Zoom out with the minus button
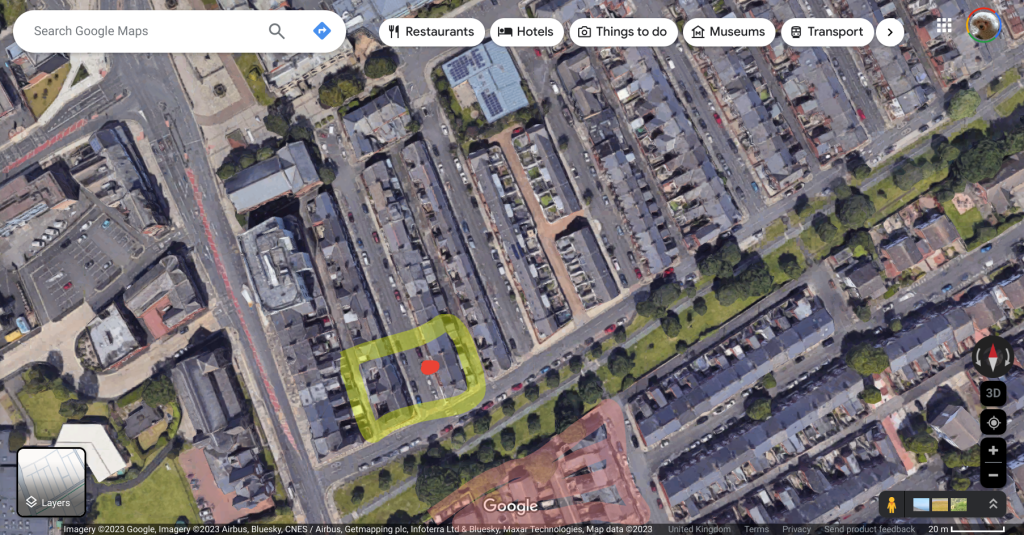 993,476
